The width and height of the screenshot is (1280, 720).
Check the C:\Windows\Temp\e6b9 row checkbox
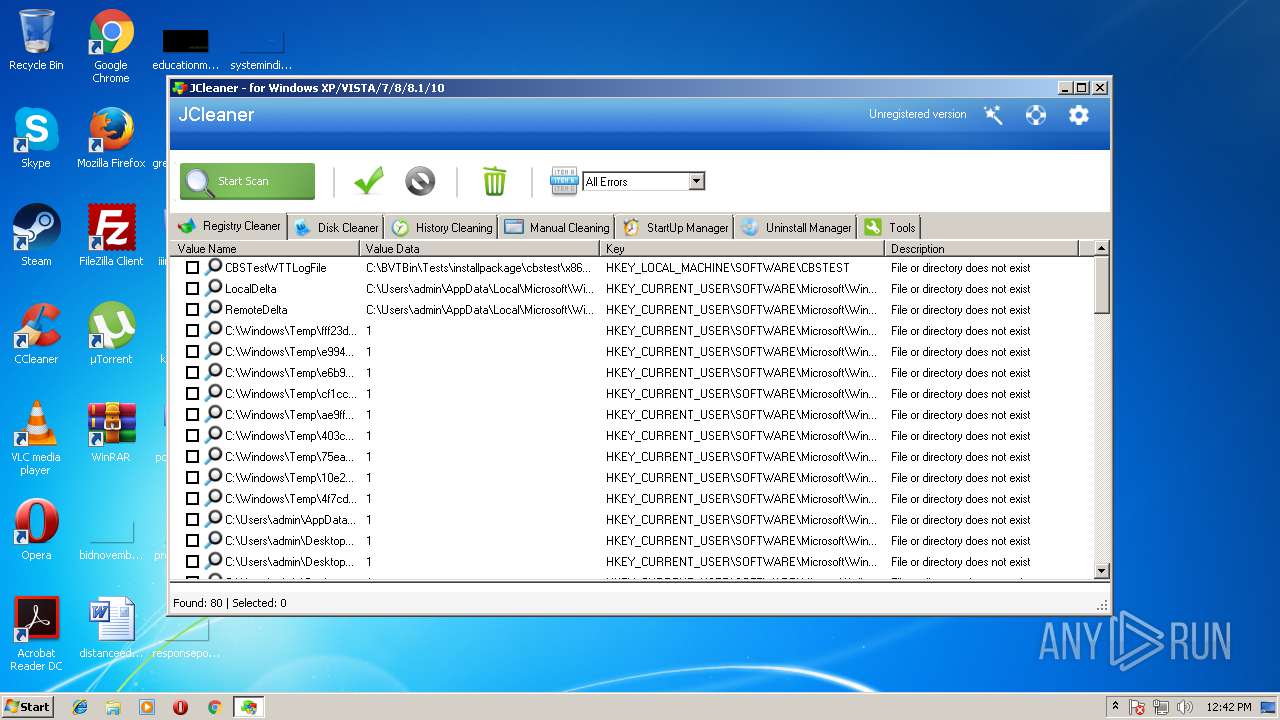[x=192, y=373]
